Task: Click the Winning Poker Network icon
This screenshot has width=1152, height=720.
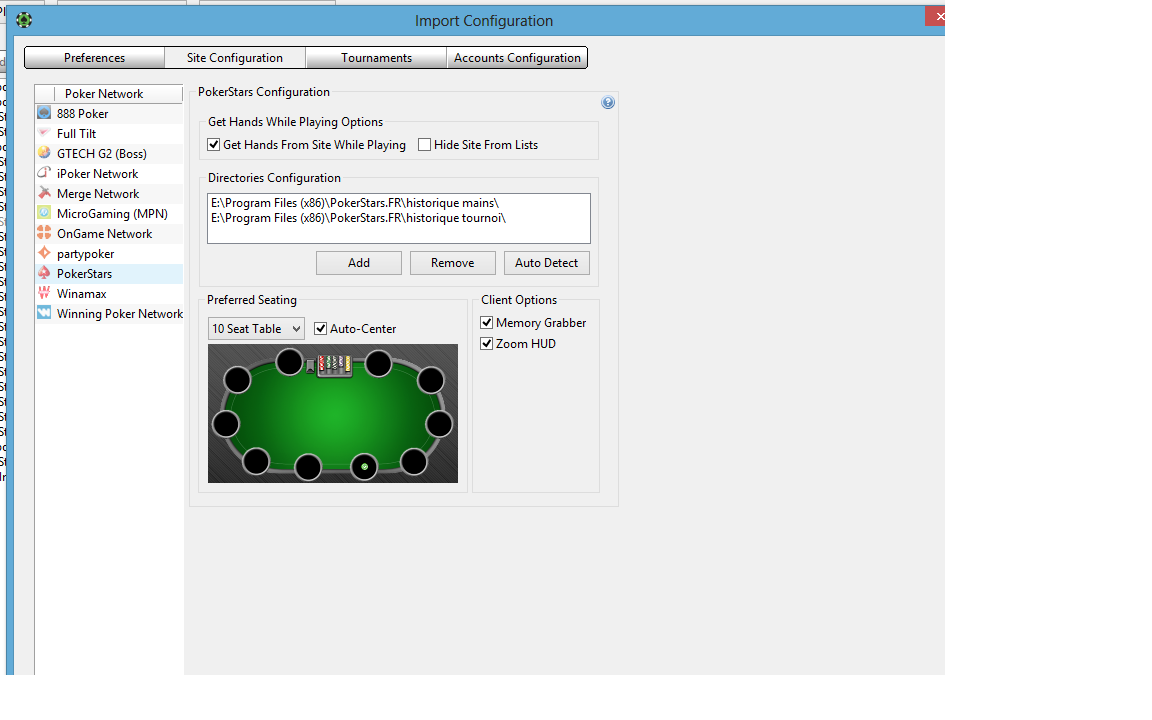Action: [x=44, y=313]
